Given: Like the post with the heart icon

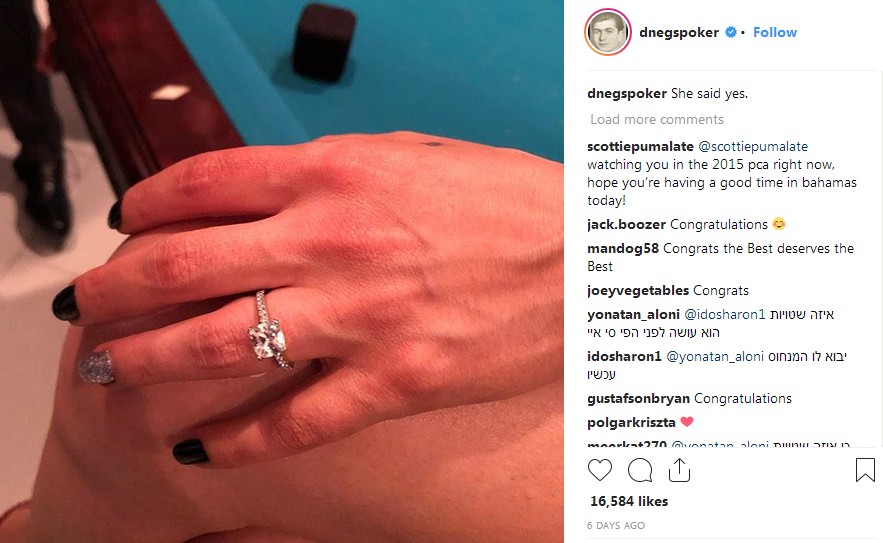Looking at the screenshot, I should 600,470.
